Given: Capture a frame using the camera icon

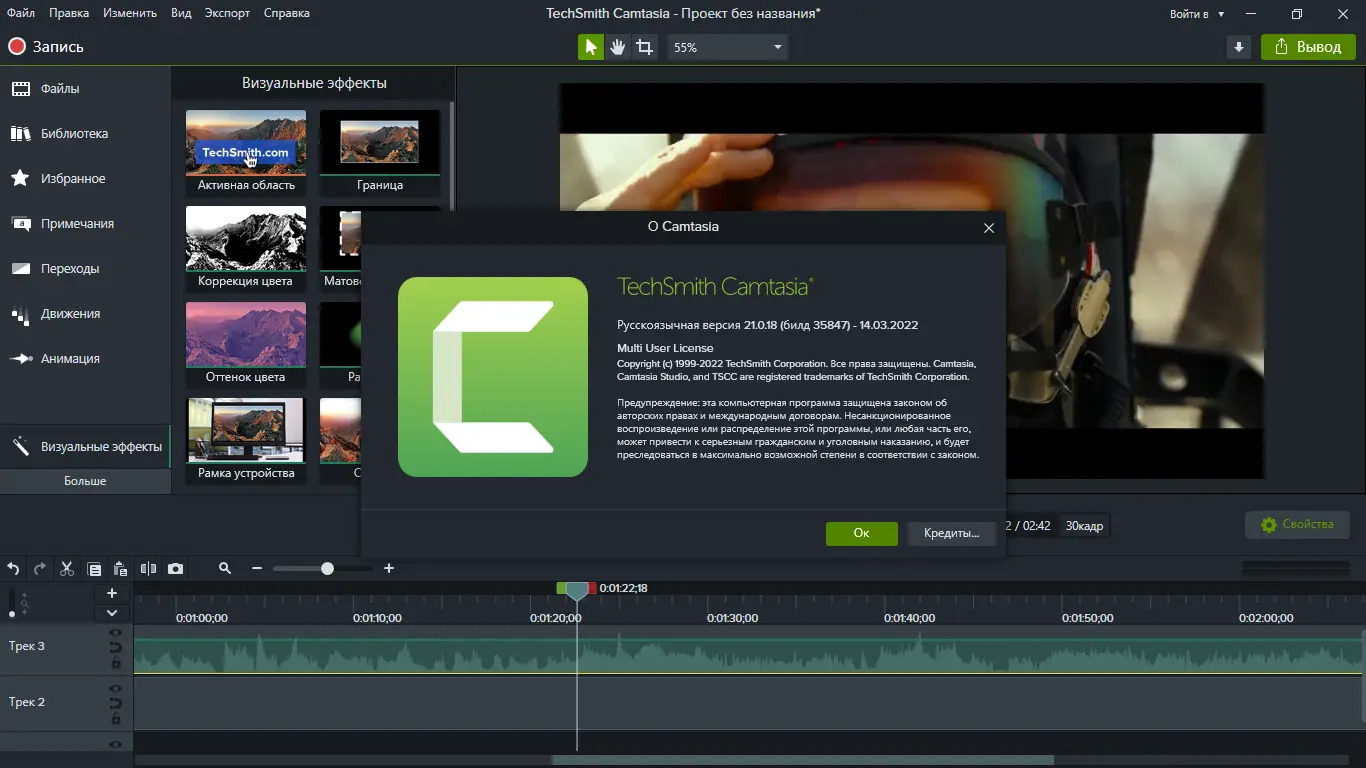Looking at the screenshot, I should [176, 568].
